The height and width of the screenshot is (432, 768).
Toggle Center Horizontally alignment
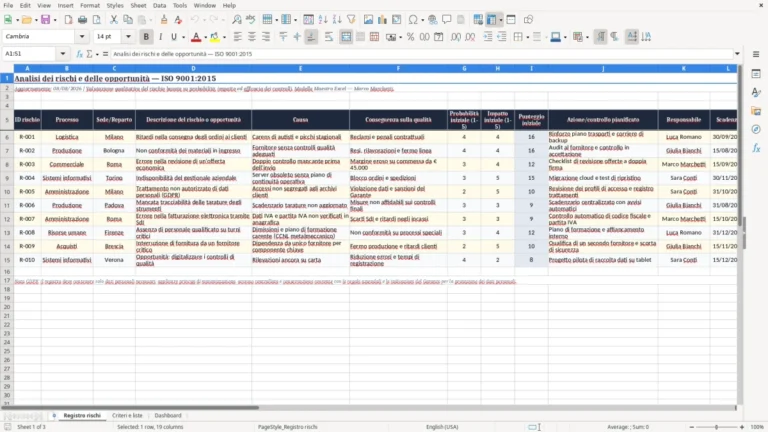252,37
